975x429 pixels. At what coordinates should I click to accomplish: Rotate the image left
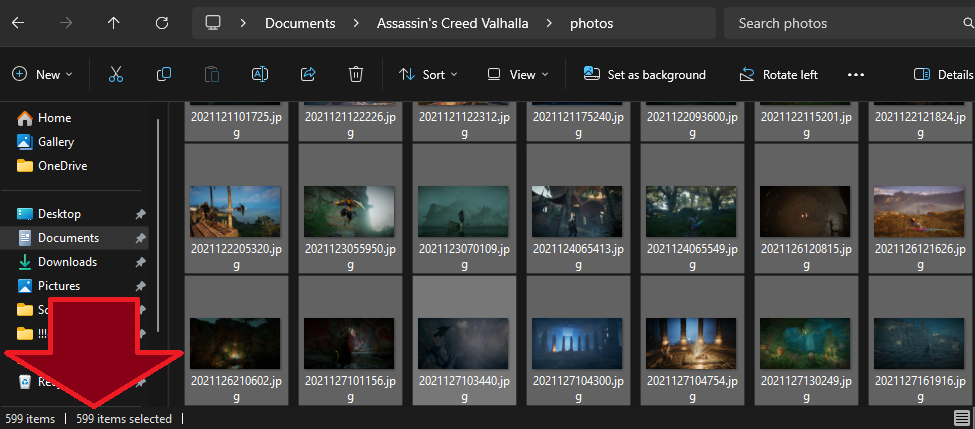[779, 75]
